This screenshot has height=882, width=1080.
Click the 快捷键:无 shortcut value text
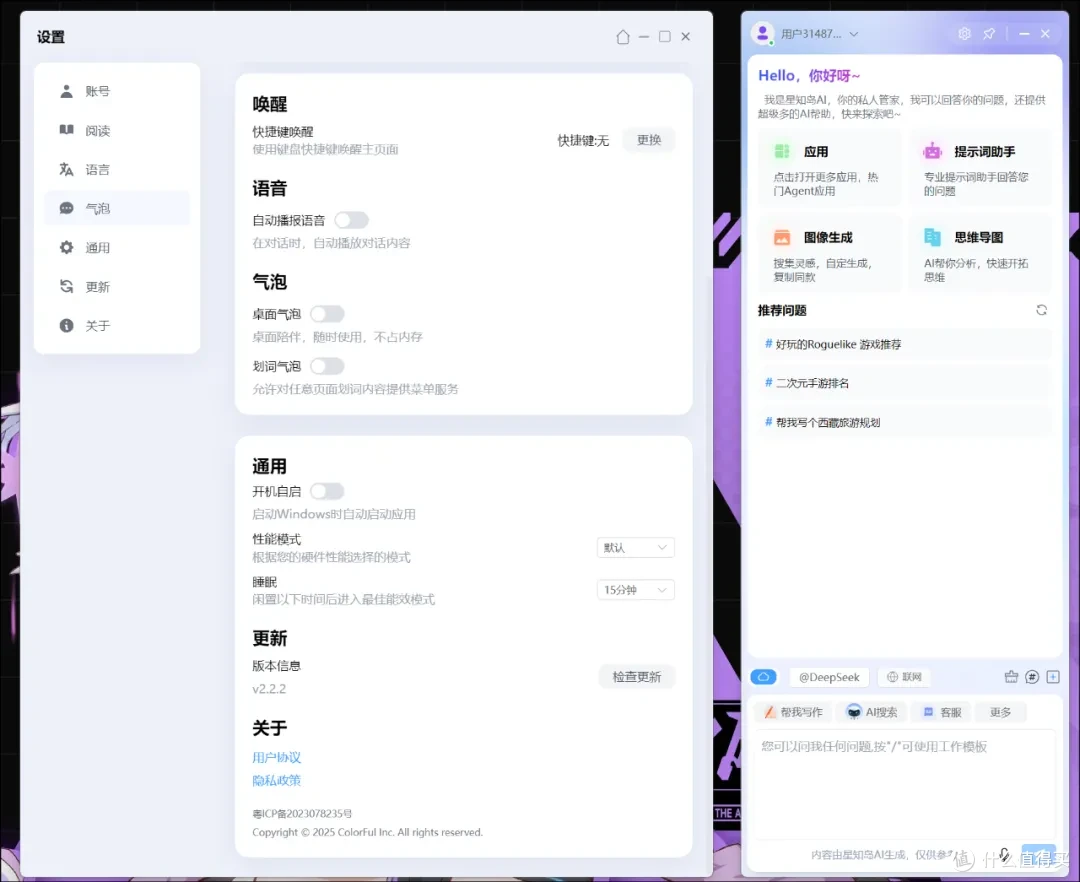pyautogui.click(x=583, y=140)
